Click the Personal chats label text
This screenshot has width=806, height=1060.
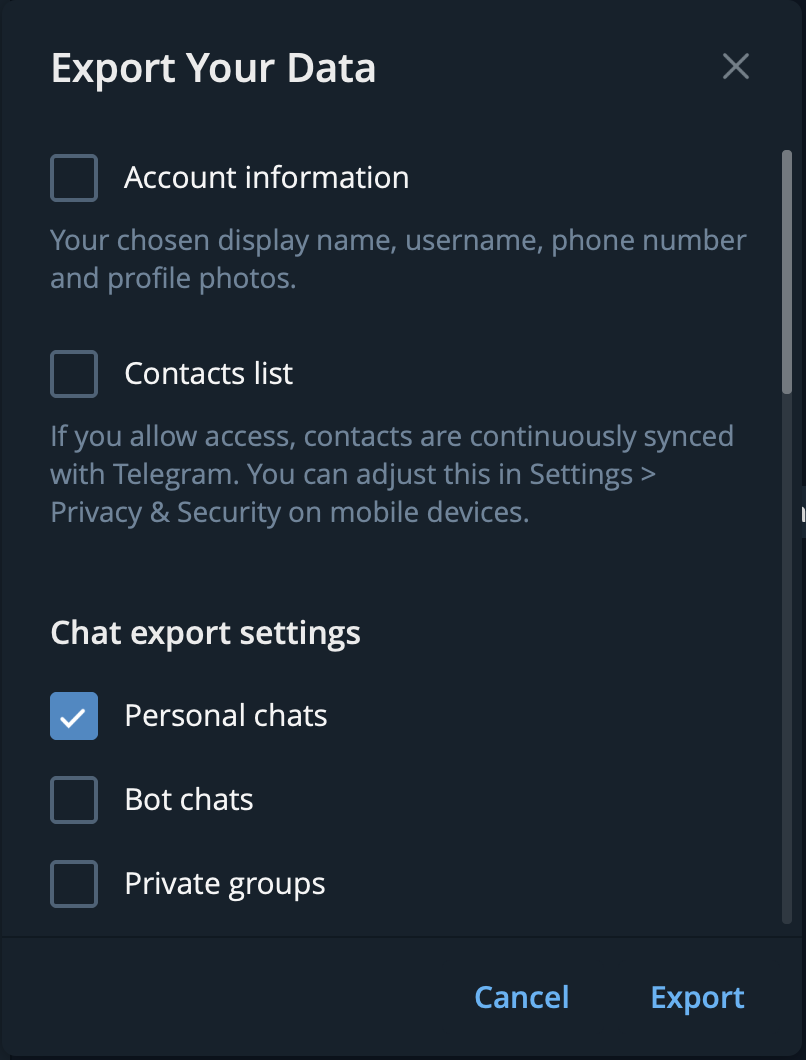pos(225,715)
